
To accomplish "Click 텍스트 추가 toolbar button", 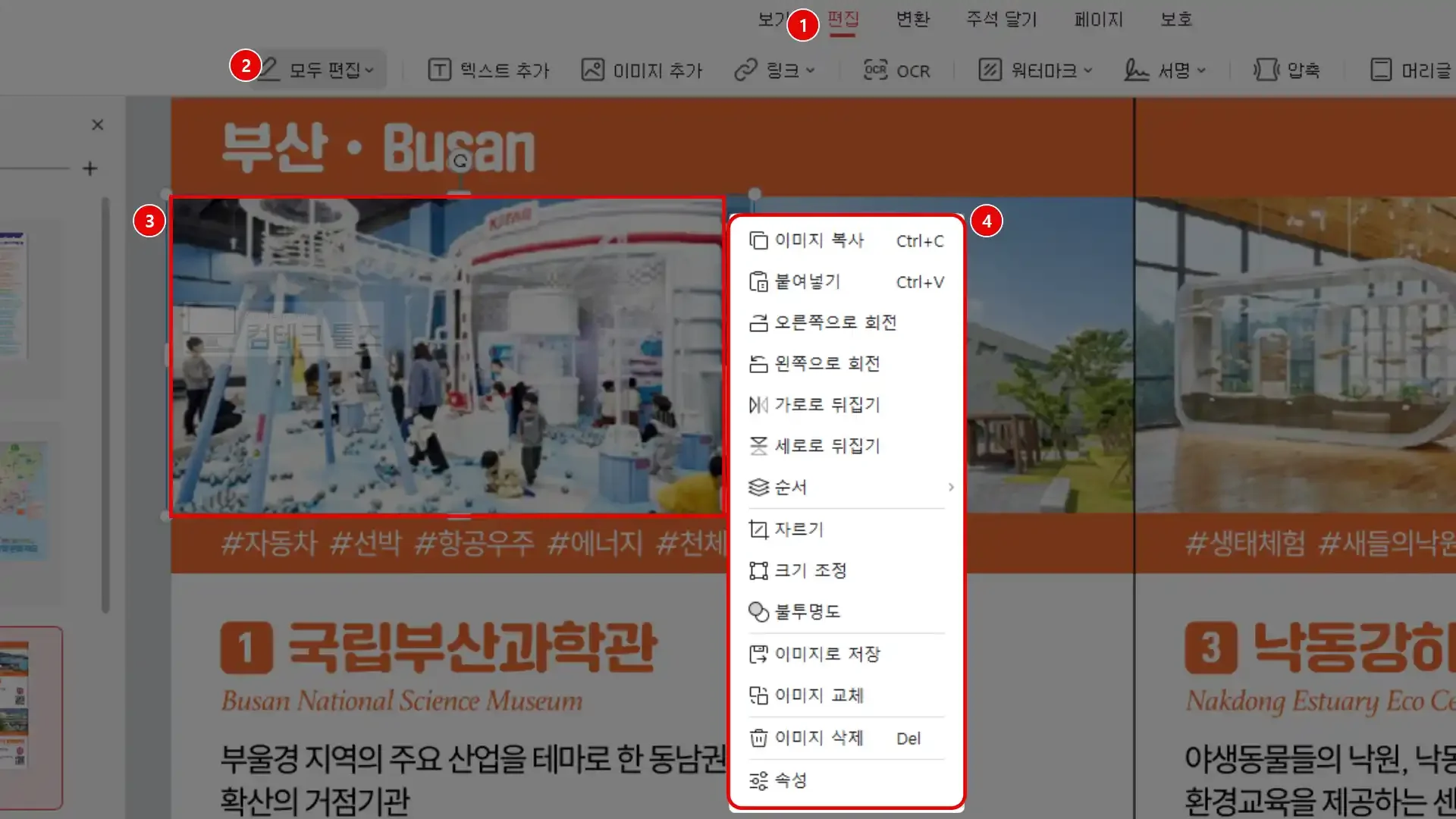I will coord(488,70).
